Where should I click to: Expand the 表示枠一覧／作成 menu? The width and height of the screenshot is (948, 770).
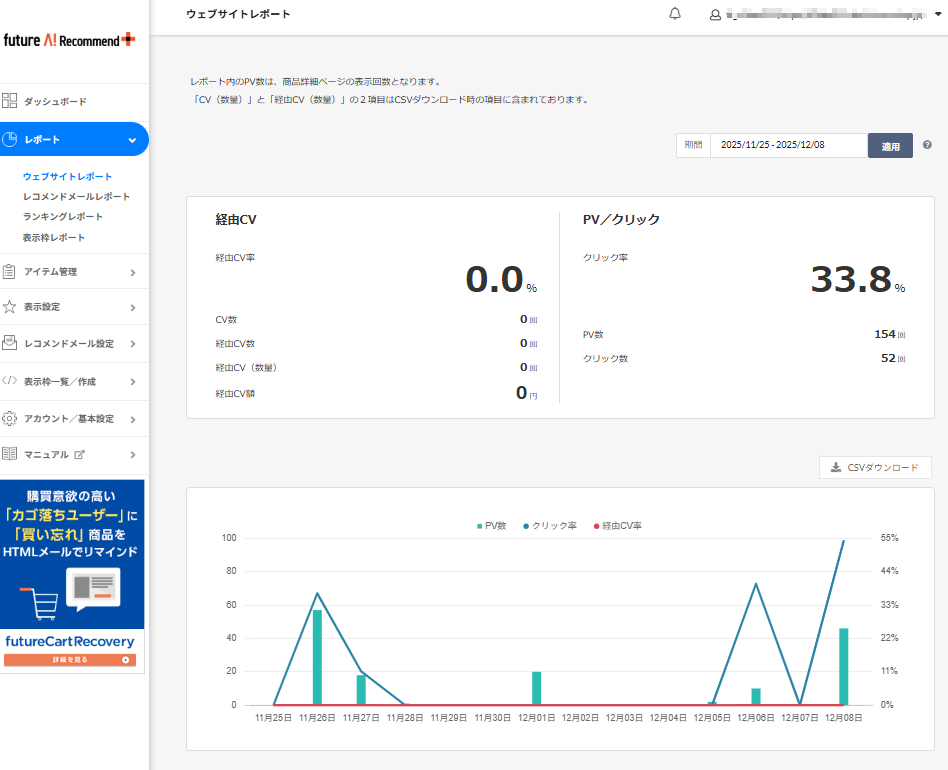(132, 381)
